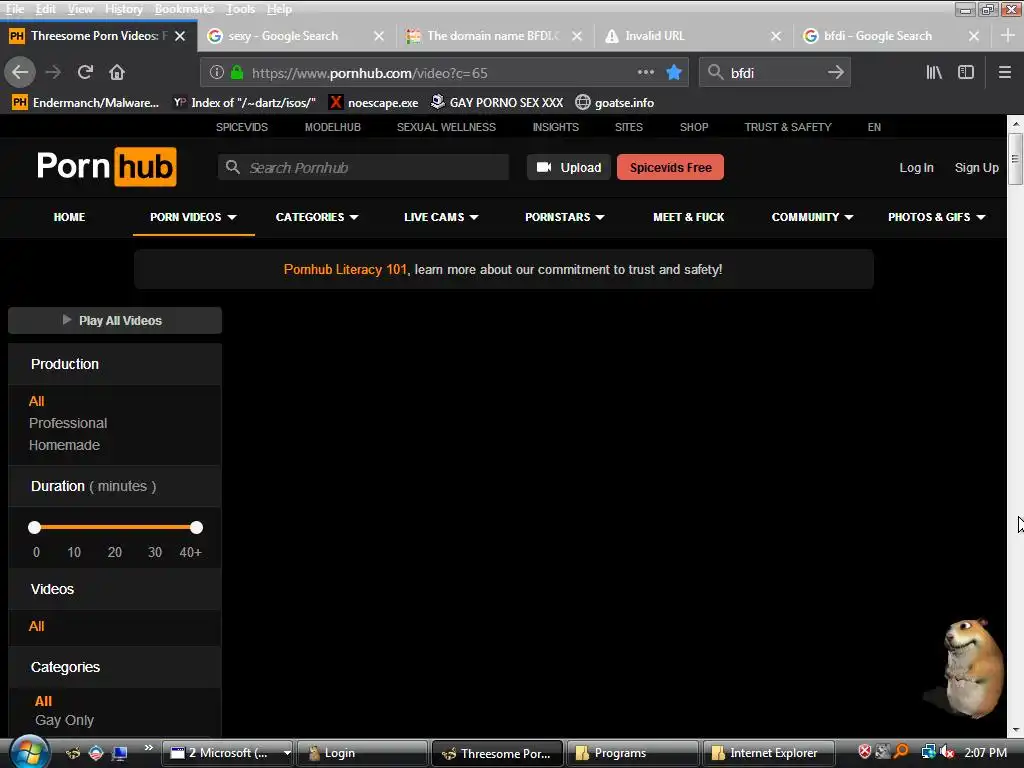1024x768 pixels.
Task: Select 'All' under Videos filter
Action: point(37,626)
